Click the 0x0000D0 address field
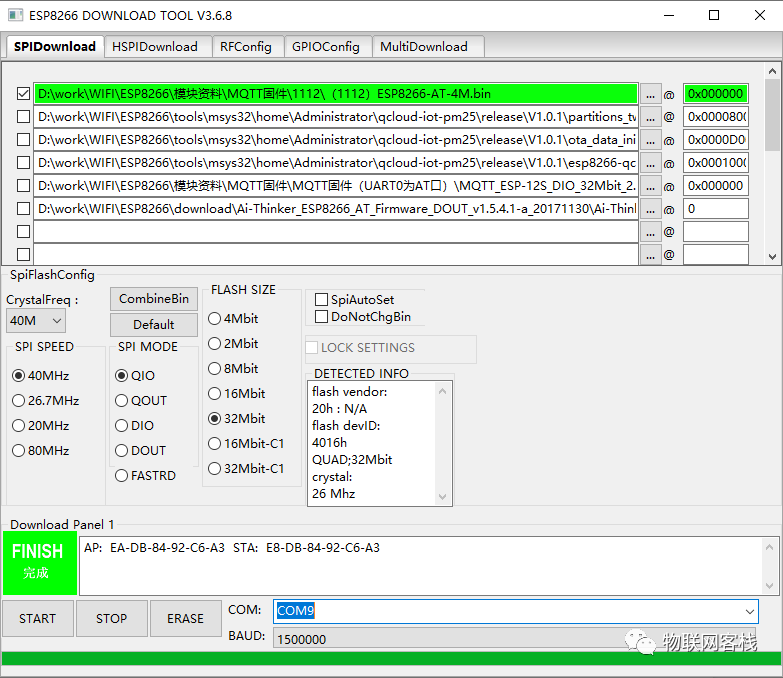The image size is (783, 678). 716,140
